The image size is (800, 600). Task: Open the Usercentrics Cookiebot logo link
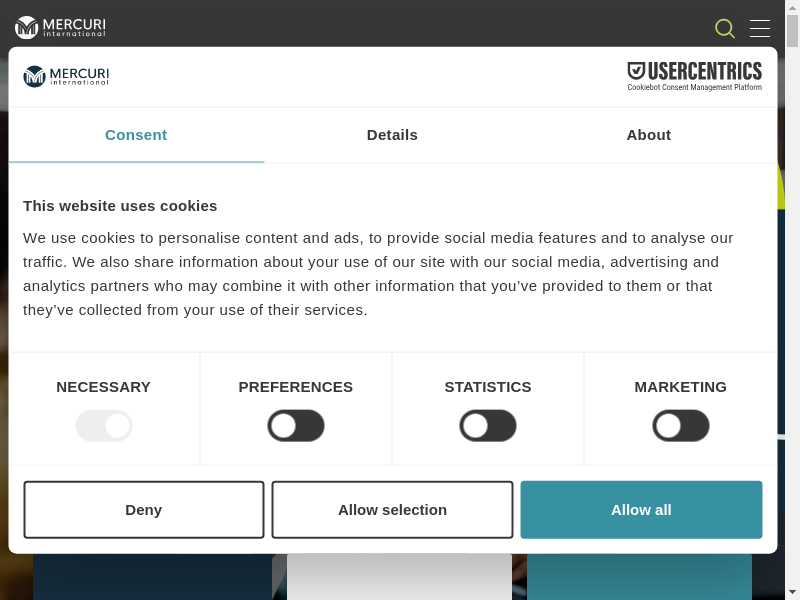point(694,76)
